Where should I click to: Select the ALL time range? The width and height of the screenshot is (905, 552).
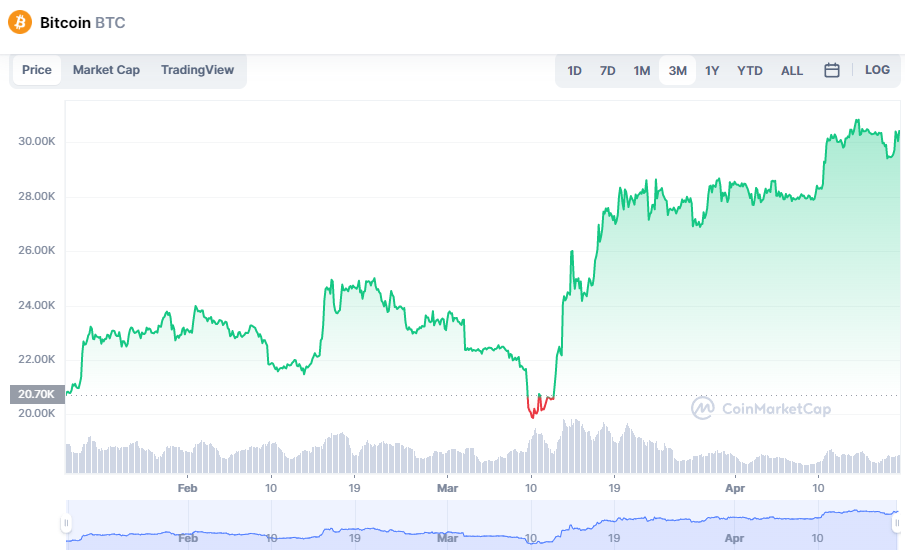pyautogui.click(x=792, y=70)
